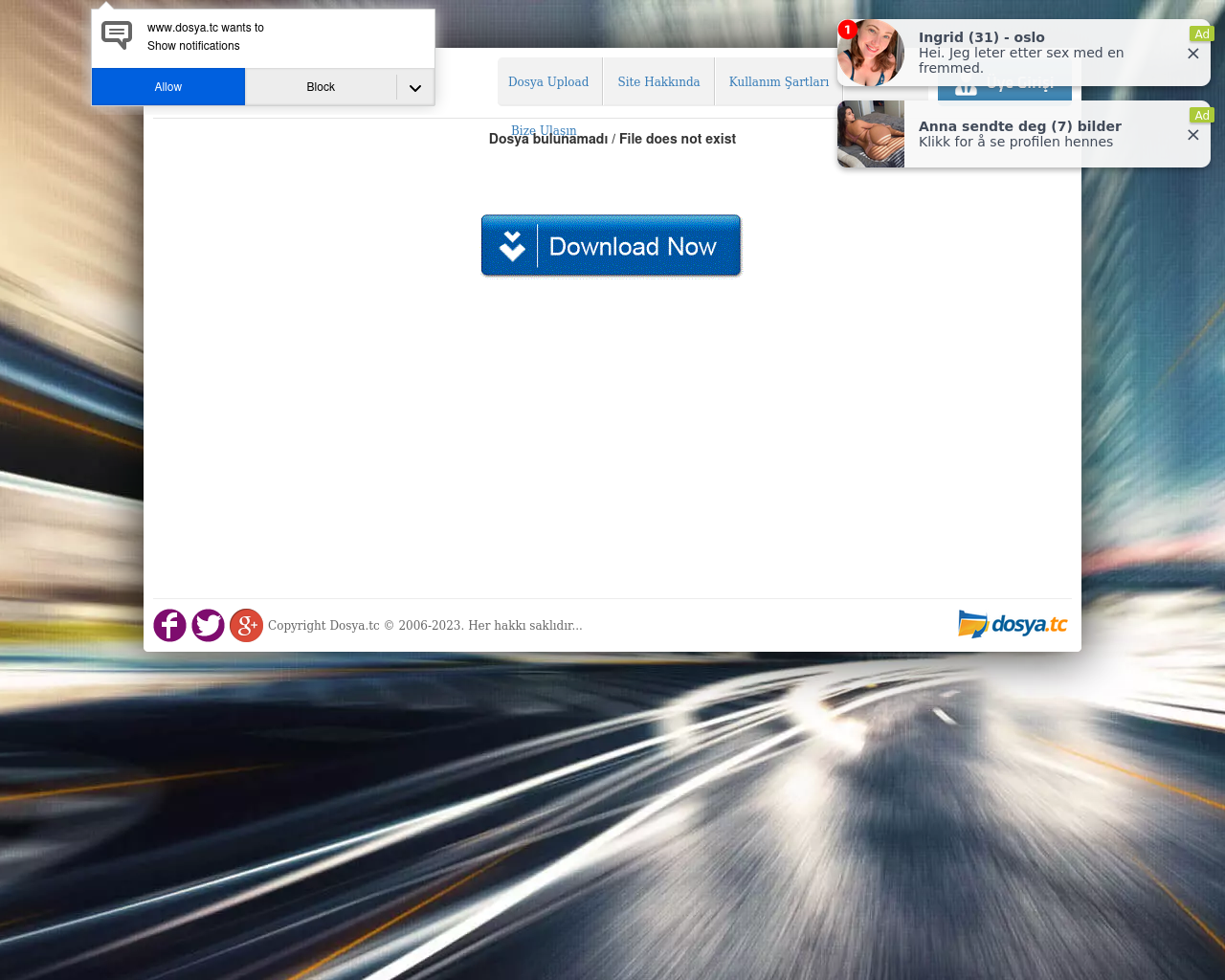Open the Site Hakkında menu item
This screenshot has height=980, width=1225.
tap(658, 82)
